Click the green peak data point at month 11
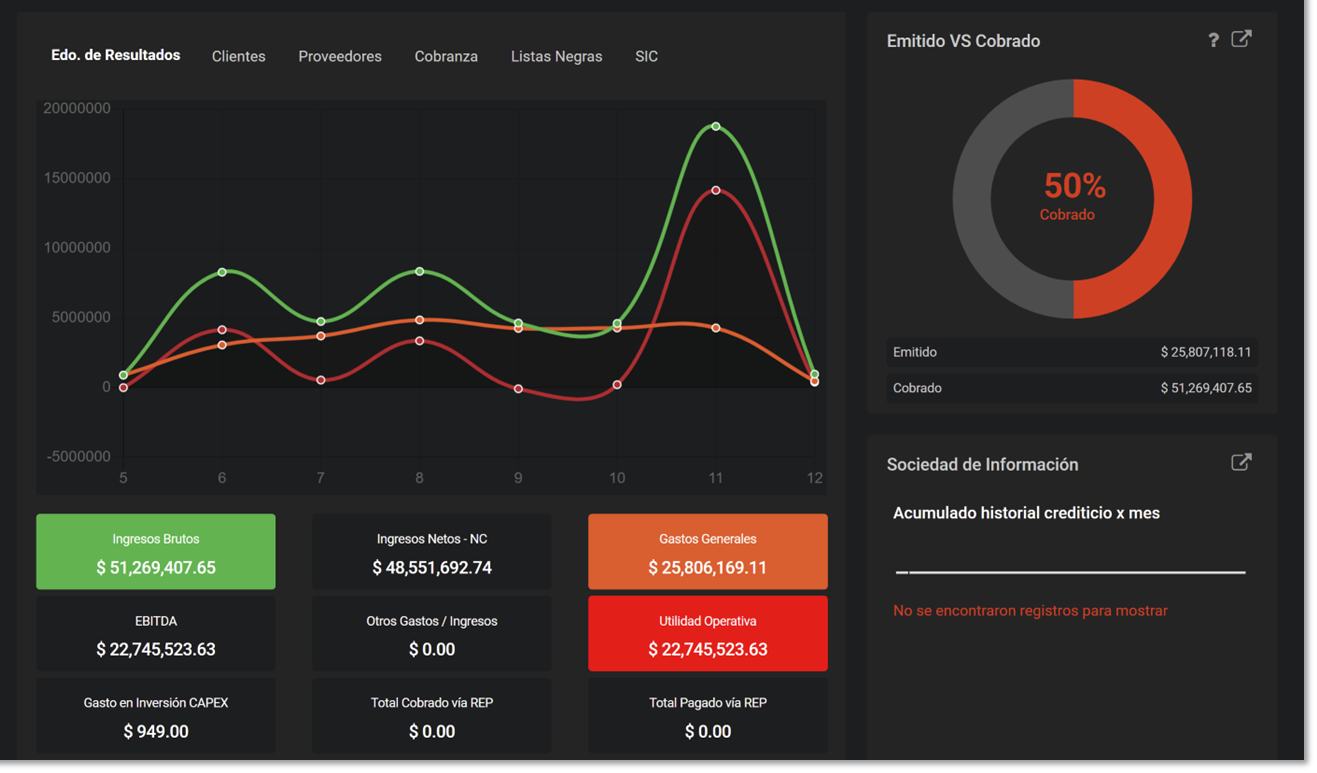Viewport: 1317px width, 773px height. (x=715, y=125)
